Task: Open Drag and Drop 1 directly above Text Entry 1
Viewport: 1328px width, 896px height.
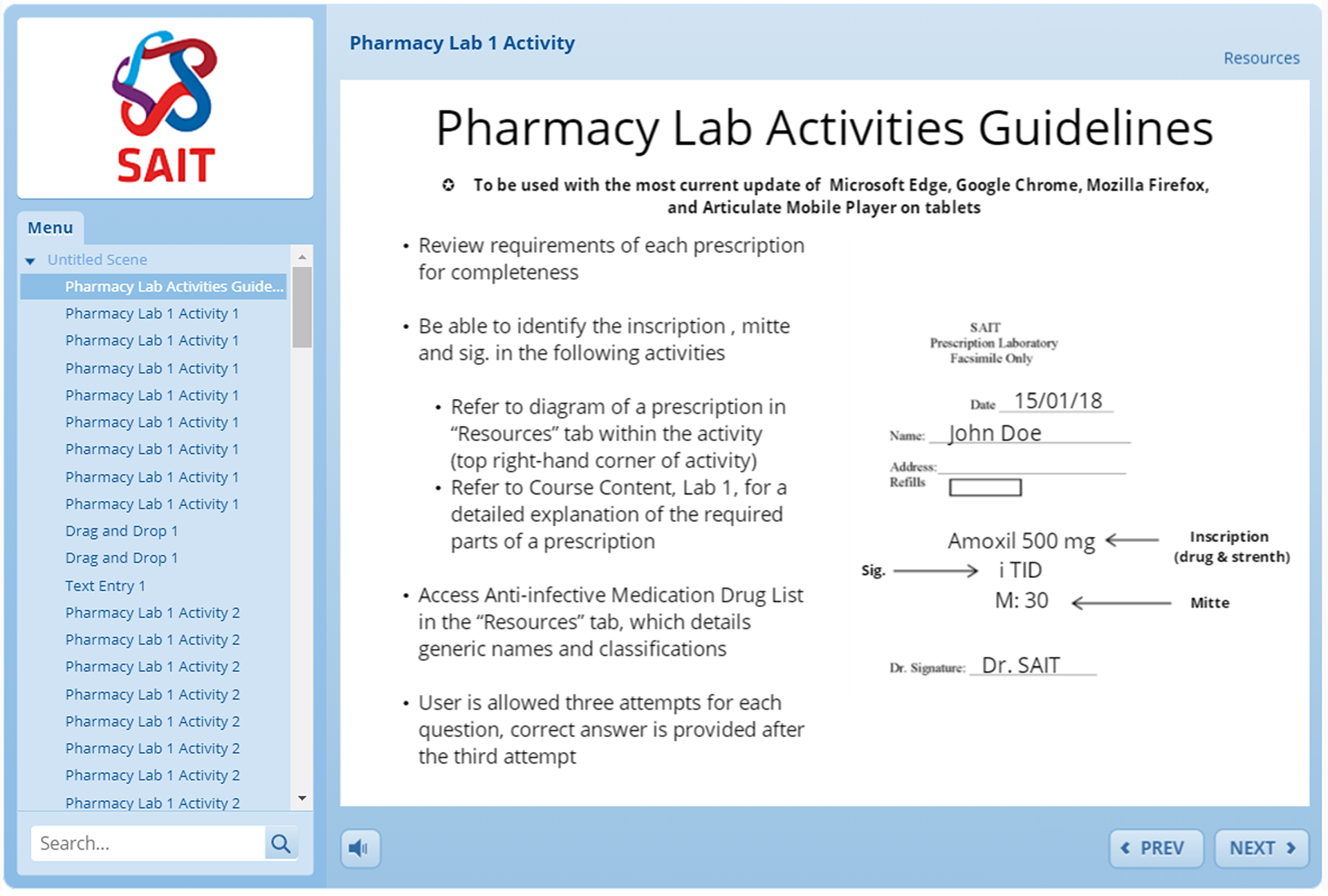Action: tap(121, 558)
